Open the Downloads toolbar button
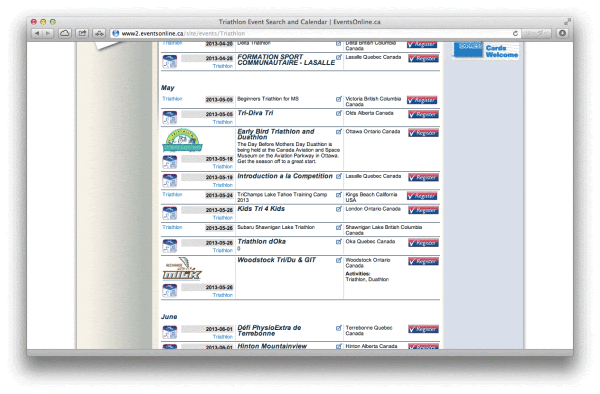The image size is (600, 394). [x=562, y=33]
